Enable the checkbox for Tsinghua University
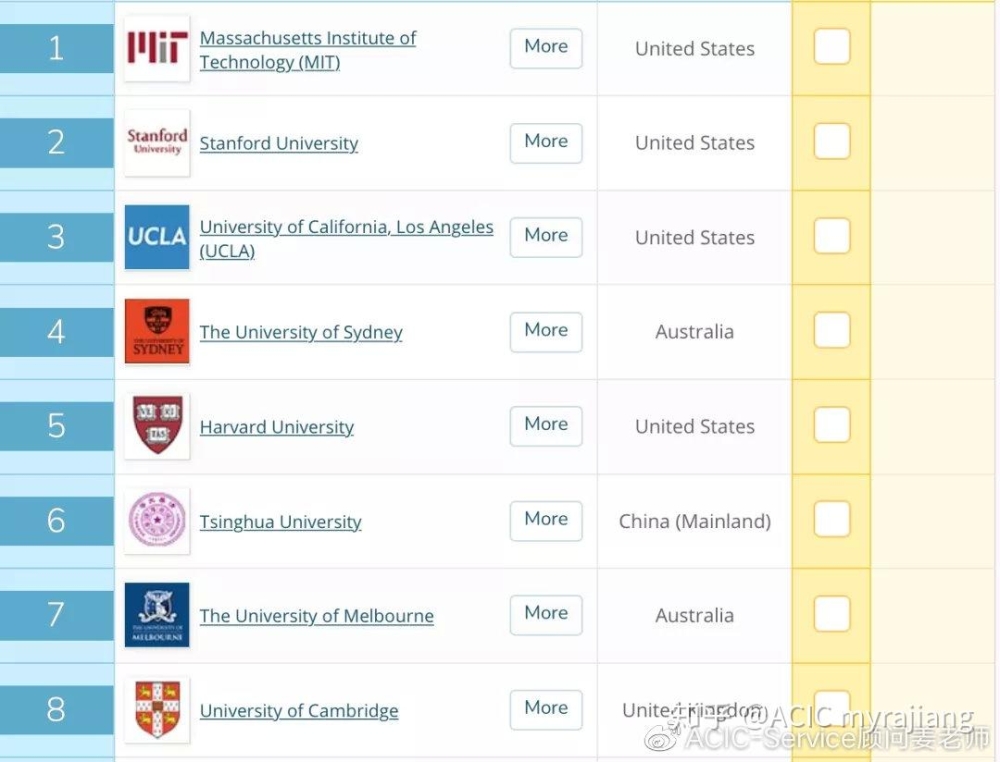 [x=832, y=519]
